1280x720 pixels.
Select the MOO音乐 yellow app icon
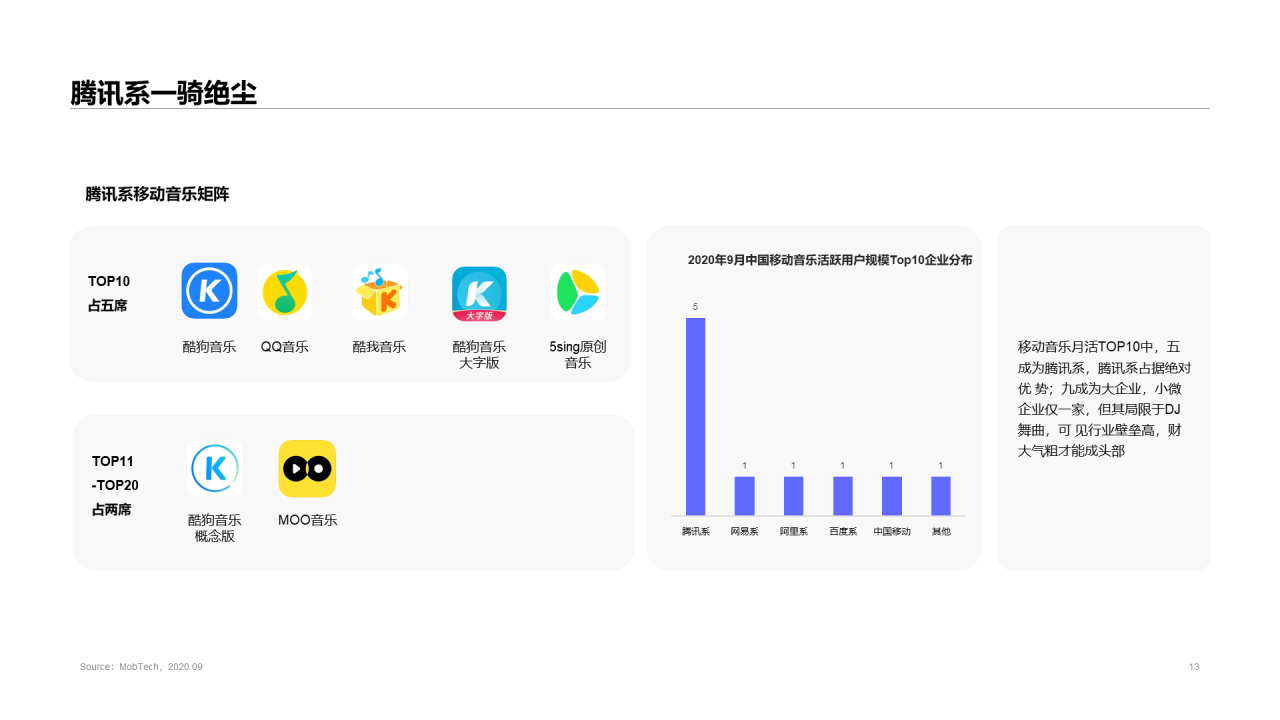click(307, 468)
